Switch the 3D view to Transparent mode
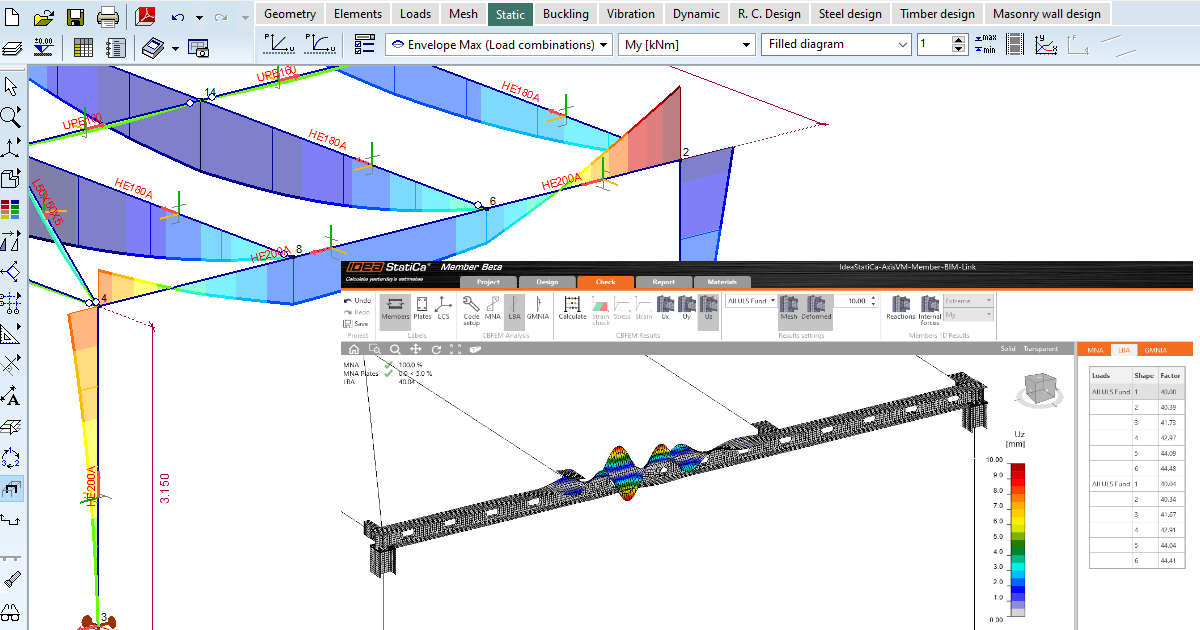 click(x=1041, y=348)
